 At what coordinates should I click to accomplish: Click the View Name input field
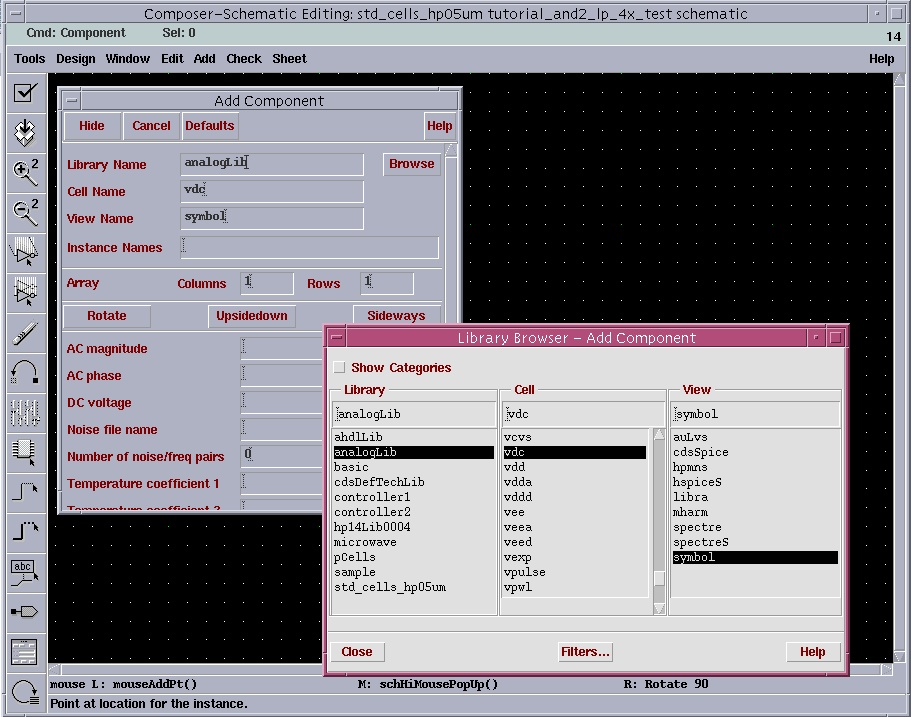click(x=272, y=218)
